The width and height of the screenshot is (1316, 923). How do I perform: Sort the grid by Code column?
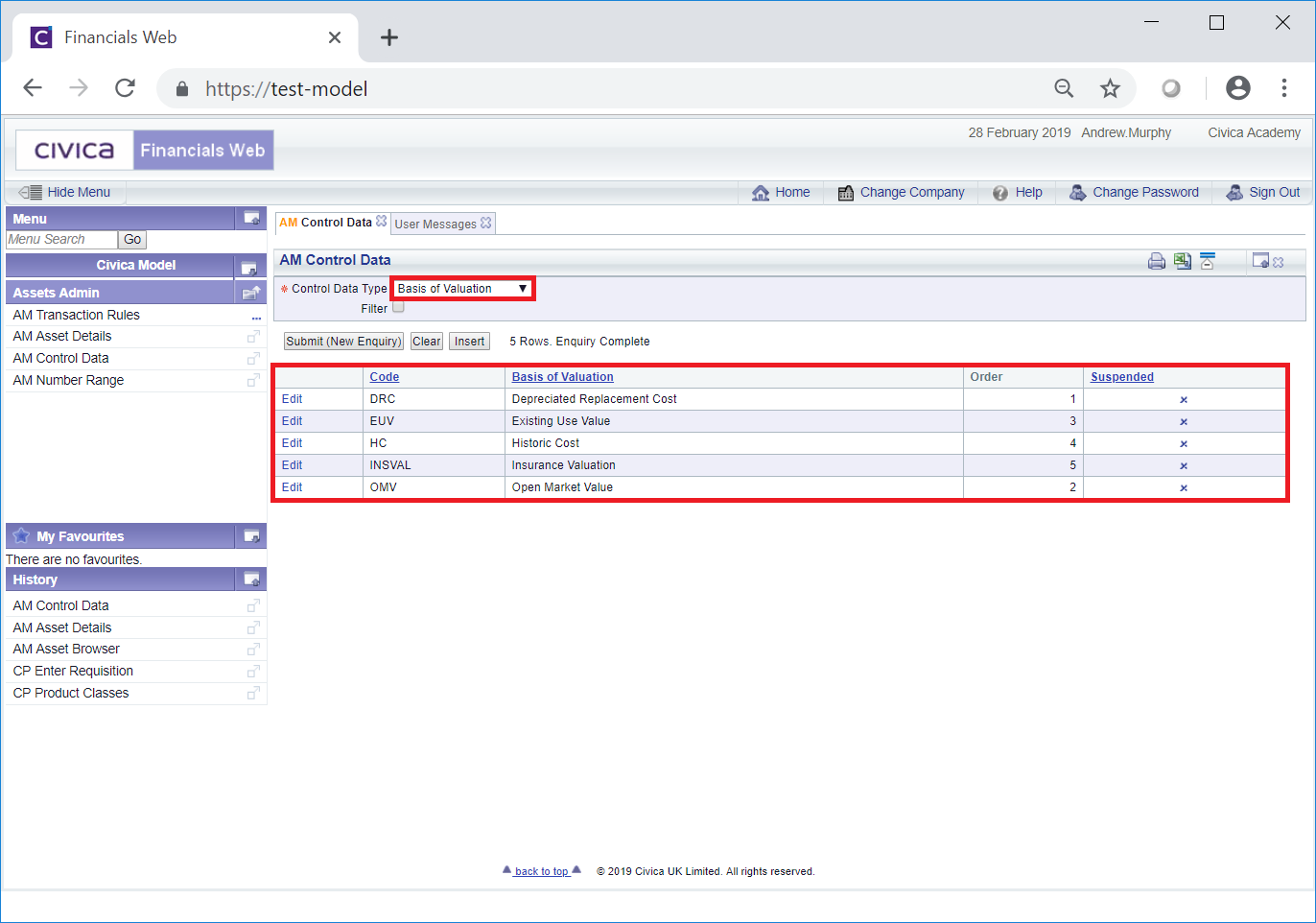(385, 377)
